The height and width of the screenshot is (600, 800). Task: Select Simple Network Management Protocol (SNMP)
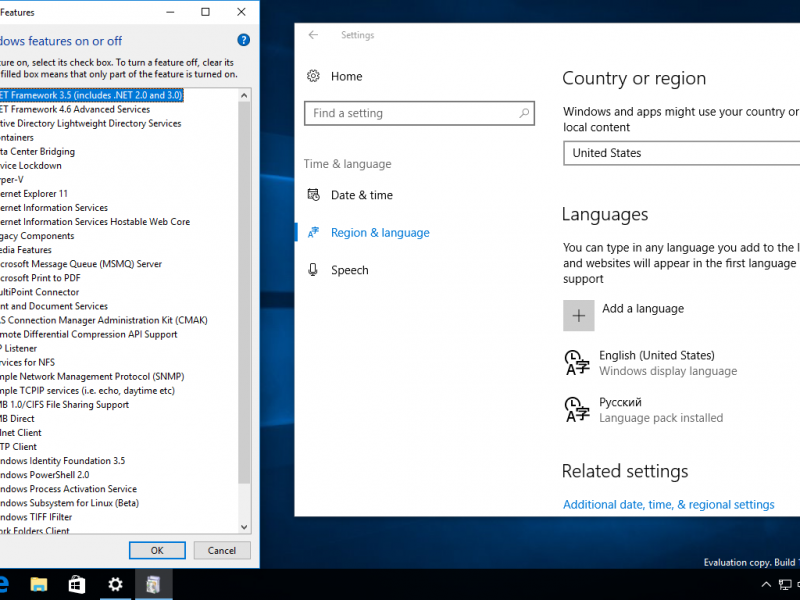[x=92, y=377]
